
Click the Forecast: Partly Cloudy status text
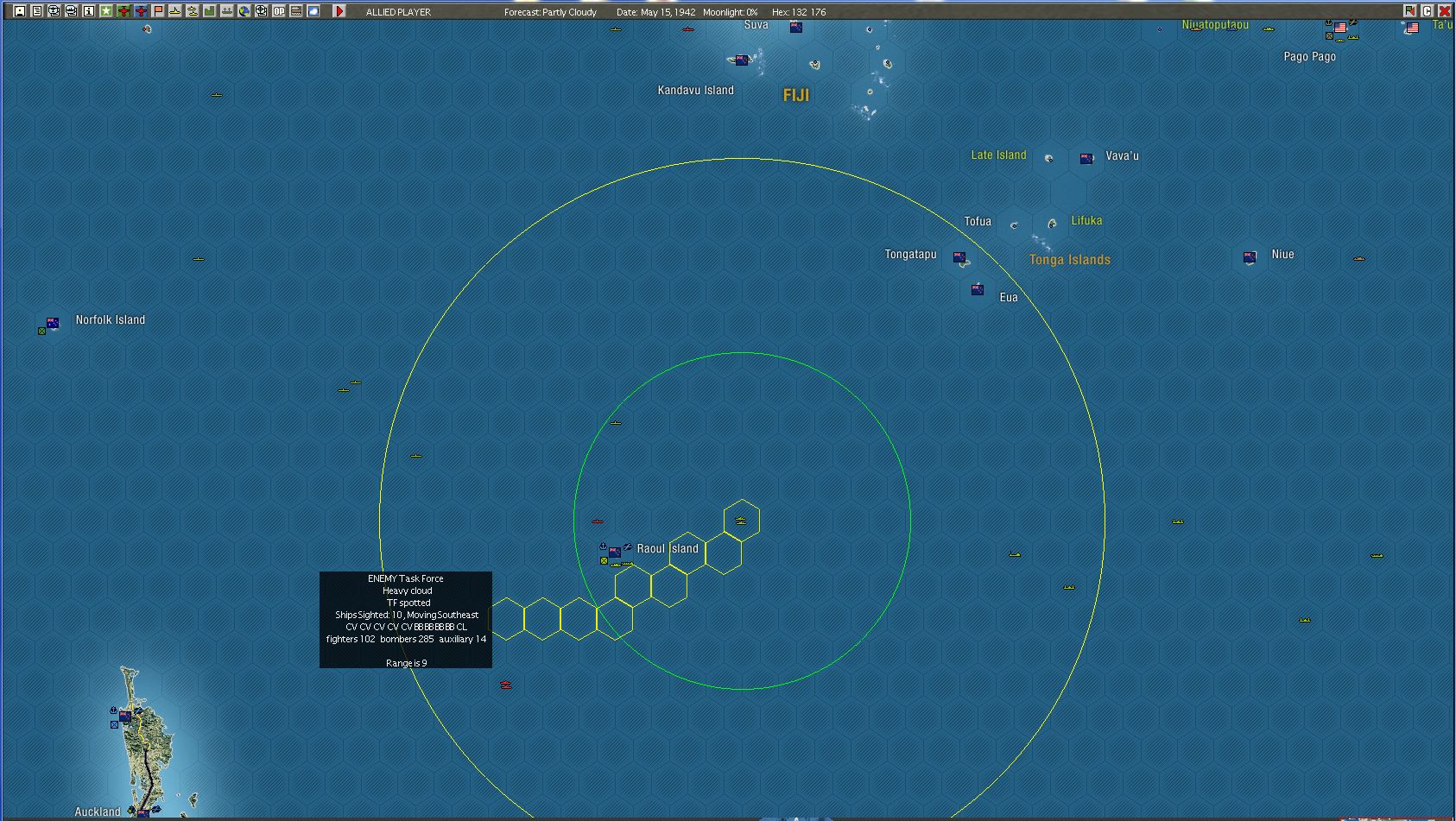coord(551,12)
